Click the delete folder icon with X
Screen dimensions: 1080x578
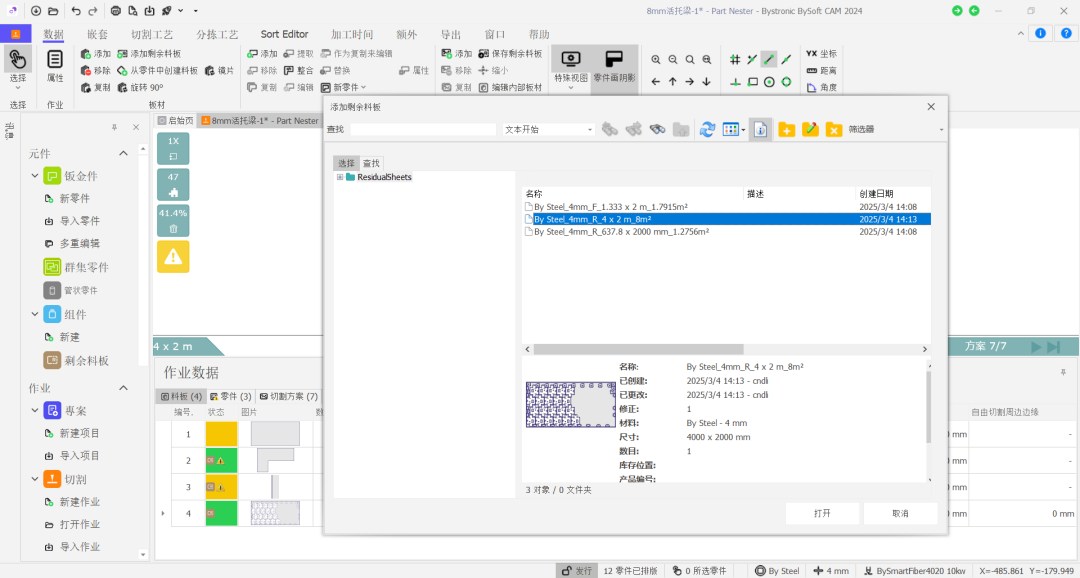[833, 130]
